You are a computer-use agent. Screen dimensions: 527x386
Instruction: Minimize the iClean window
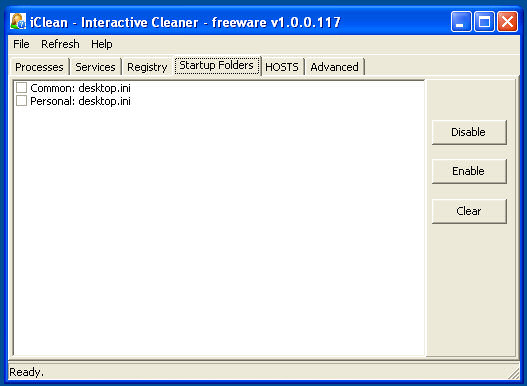pyautogui.click(x=461, y=22)
